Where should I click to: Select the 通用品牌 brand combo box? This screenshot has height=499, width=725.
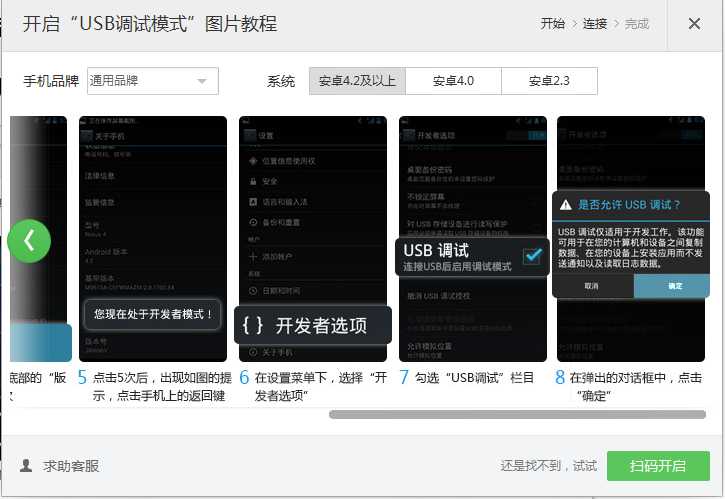pyautogui.click(x=153, y=81)
